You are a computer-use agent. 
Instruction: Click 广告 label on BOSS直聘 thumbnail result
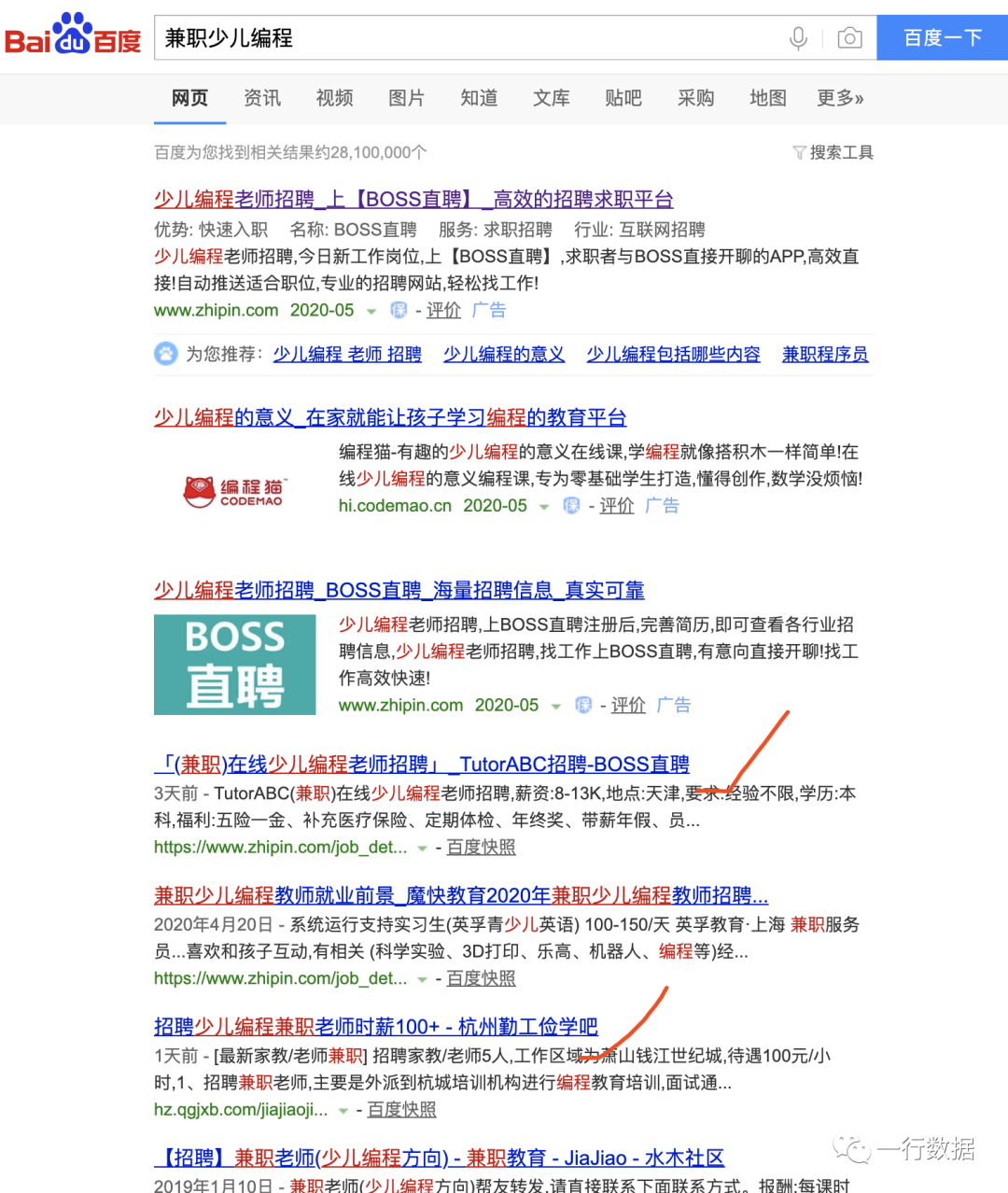pos(673,705)
